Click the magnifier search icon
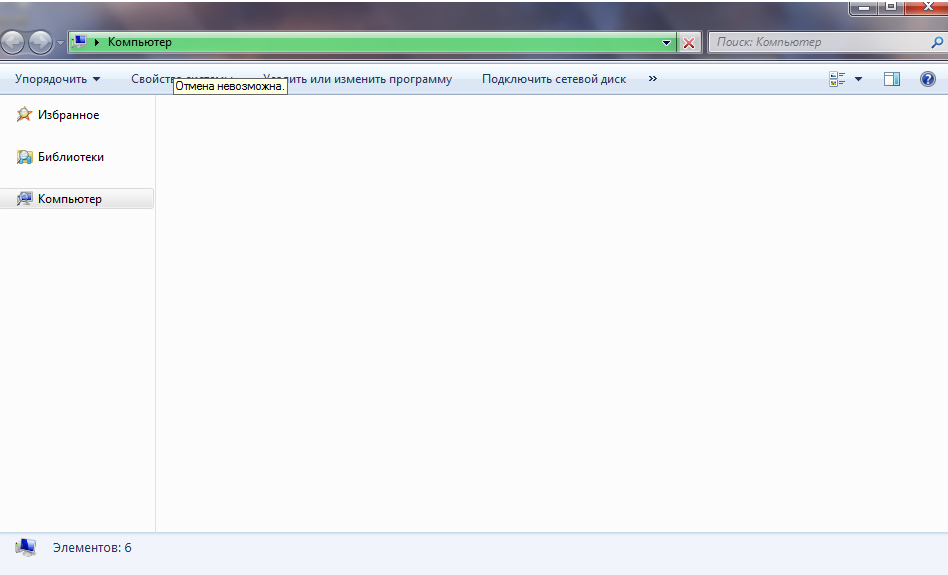This screenshot has width=948, height=575. pos(937,42)
